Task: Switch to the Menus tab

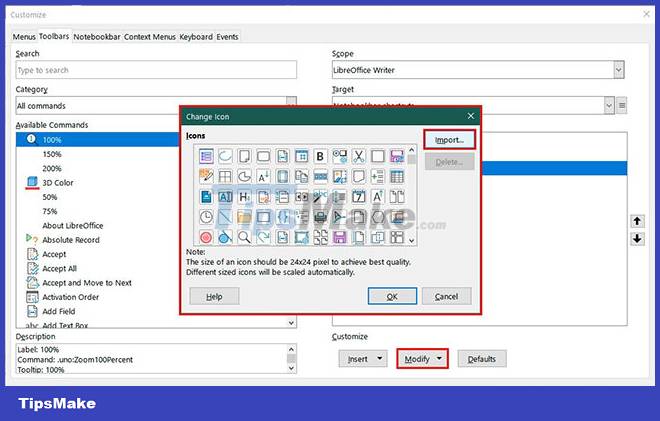Action: pyautogui.click(x=24, y=37)
